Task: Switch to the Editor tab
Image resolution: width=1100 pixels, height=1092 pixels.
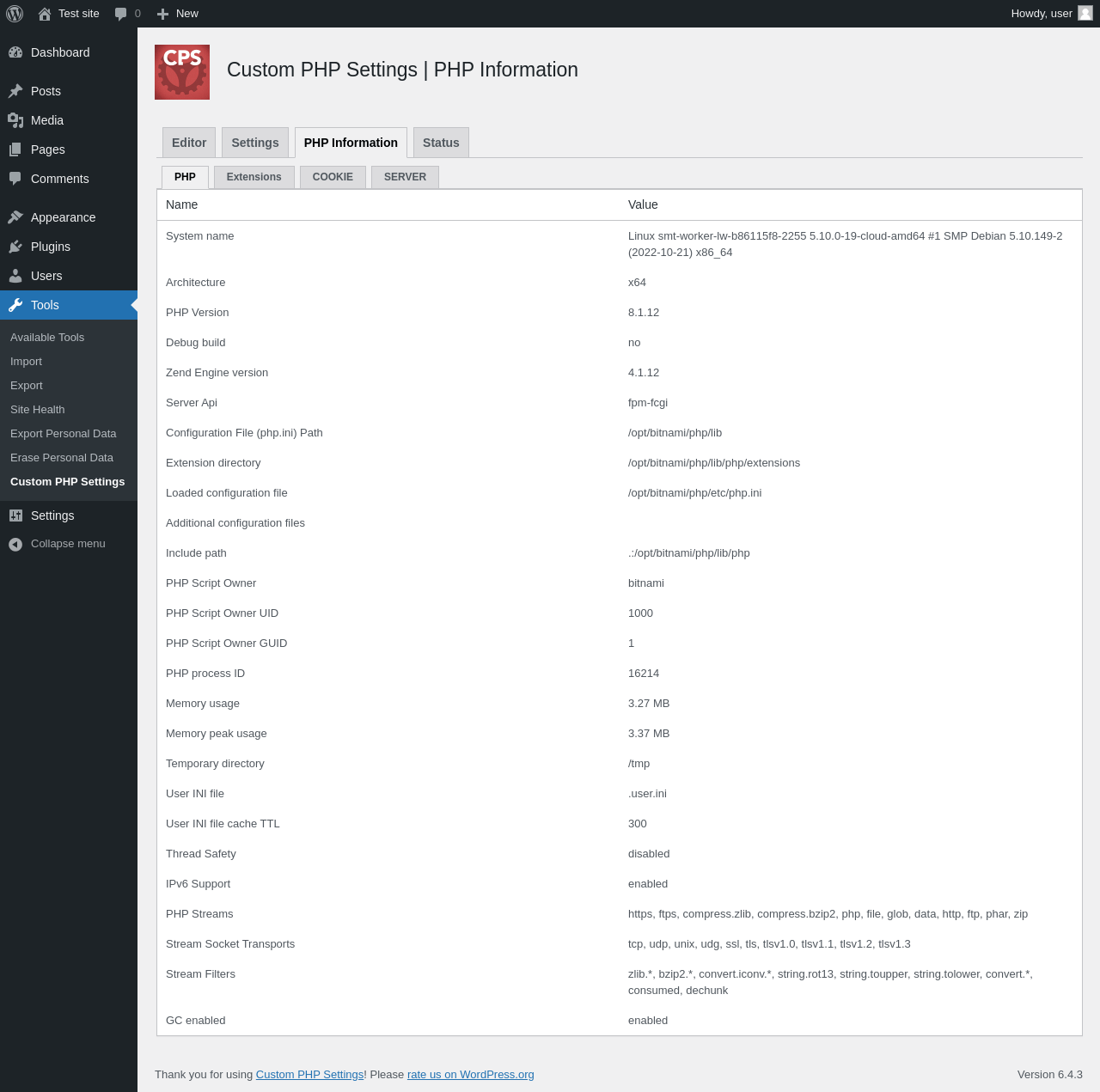Action: coord(189,143)
